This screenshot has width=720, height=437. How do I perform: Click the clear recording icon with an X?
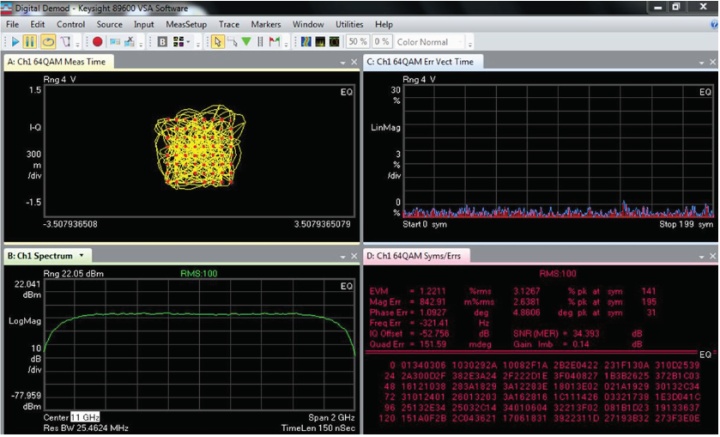(130, 42)
